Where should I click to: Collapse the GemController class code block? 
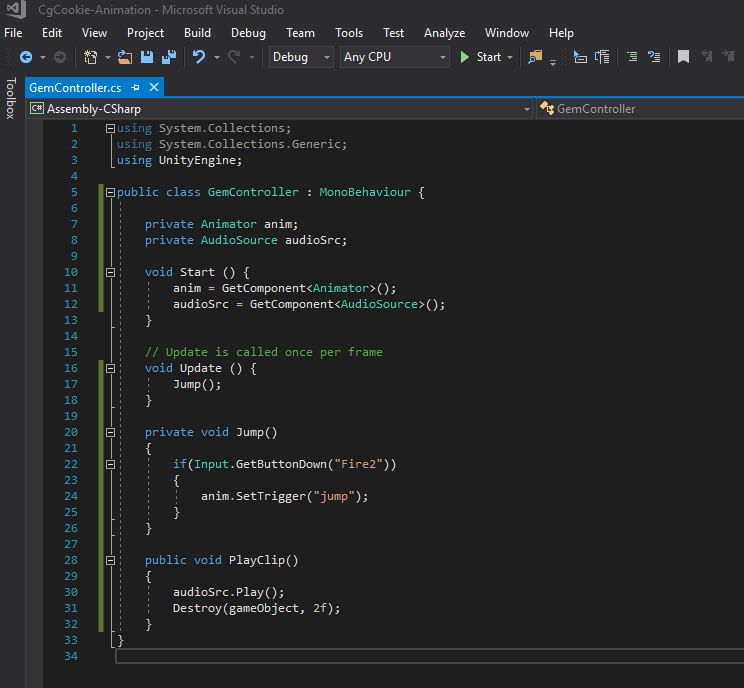click(x=110, y=192)
